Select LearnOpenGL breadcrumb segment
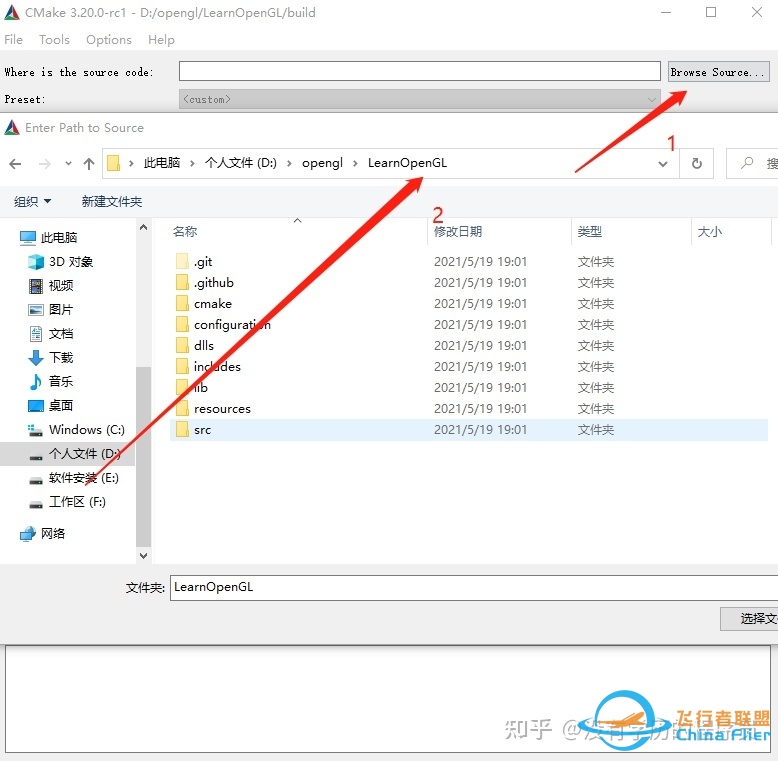 click(407, 163)
